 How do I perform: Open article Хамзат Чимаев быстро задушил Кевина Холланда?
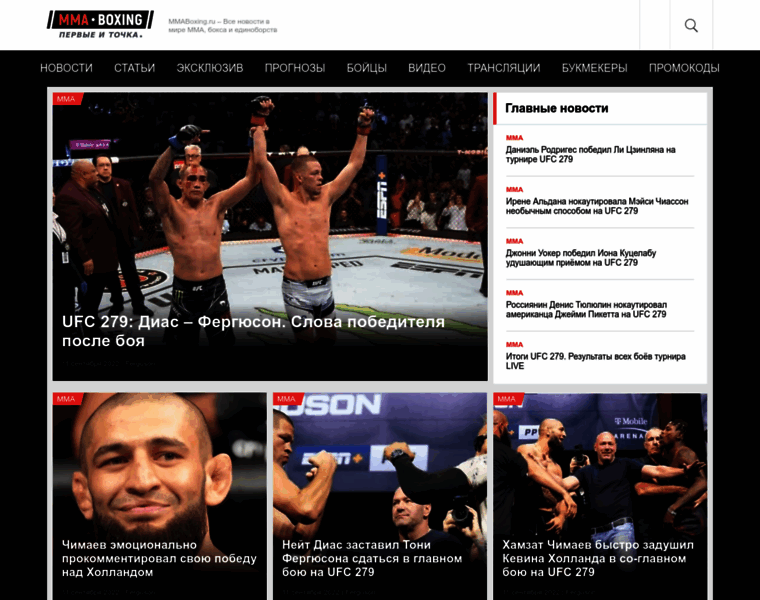click(598, 558)
